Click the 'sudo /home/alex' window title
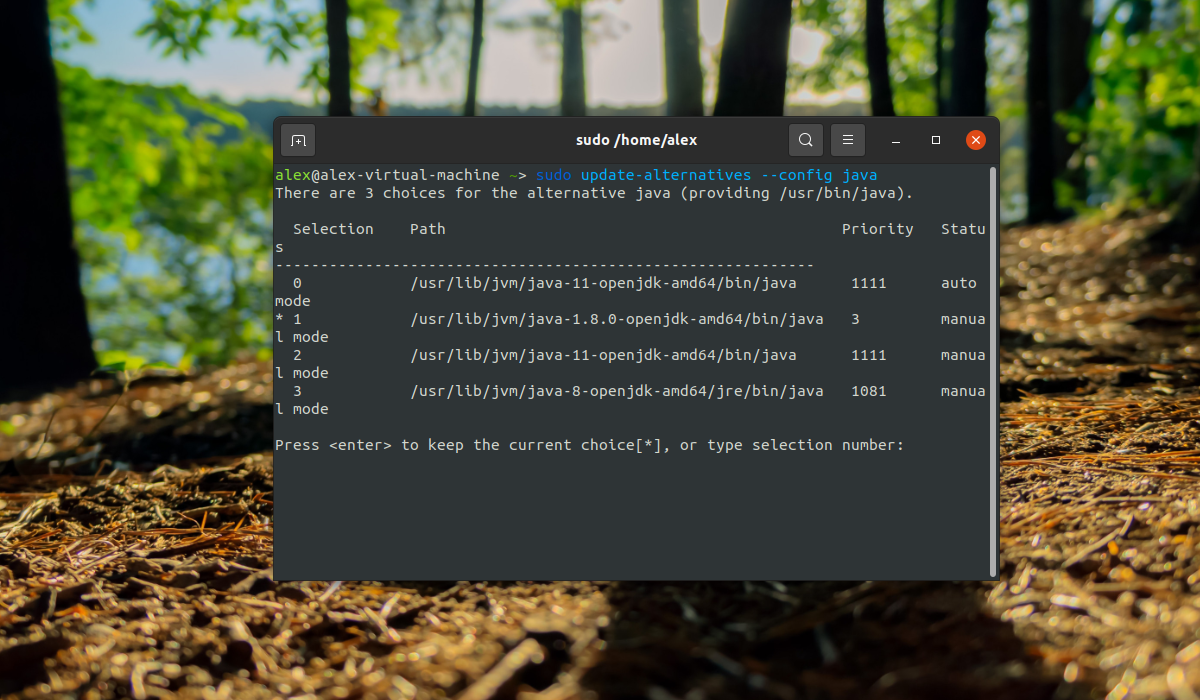The height and width of the screenshot is (700, 1200). 636,141
